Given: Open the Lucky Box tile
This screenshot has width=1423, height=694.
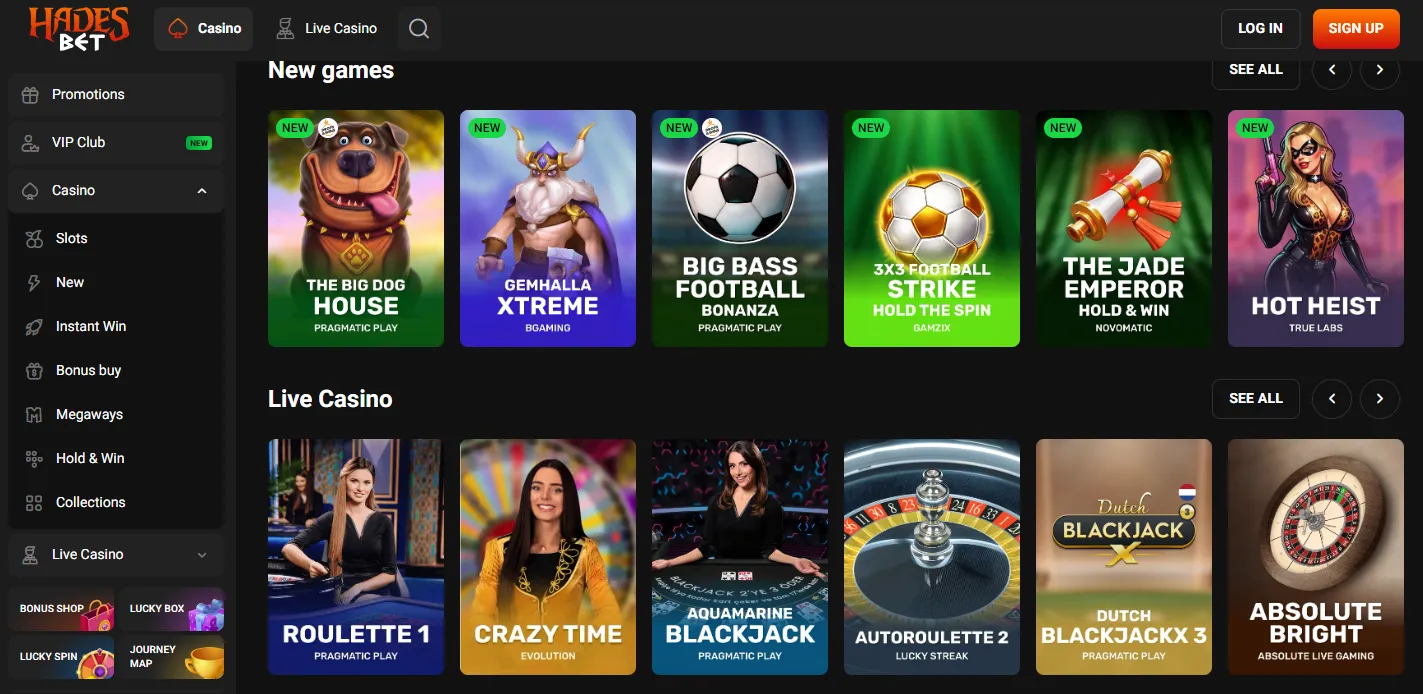Looking at the screenshot, I should tap(171, 608).
